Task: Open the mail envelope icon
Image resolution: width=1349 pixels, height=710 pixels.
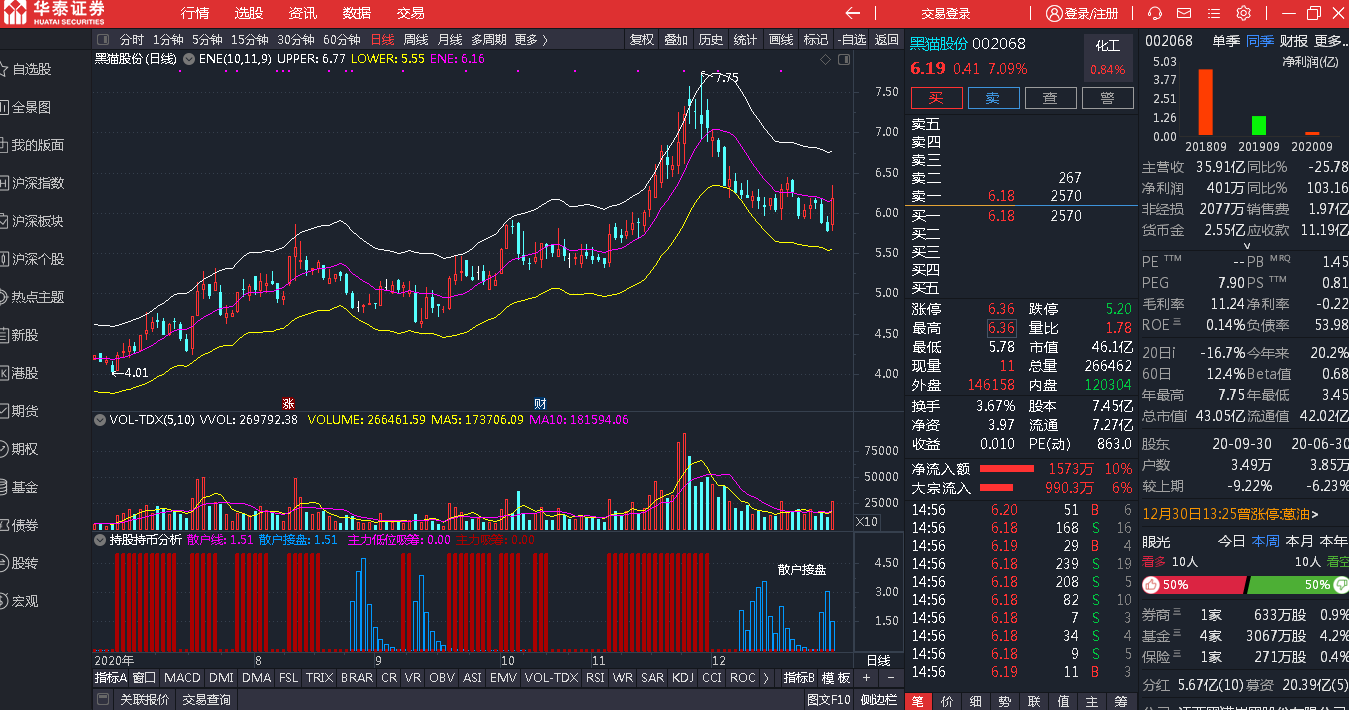Action: pyautogui.click(x=1185, y=13)
